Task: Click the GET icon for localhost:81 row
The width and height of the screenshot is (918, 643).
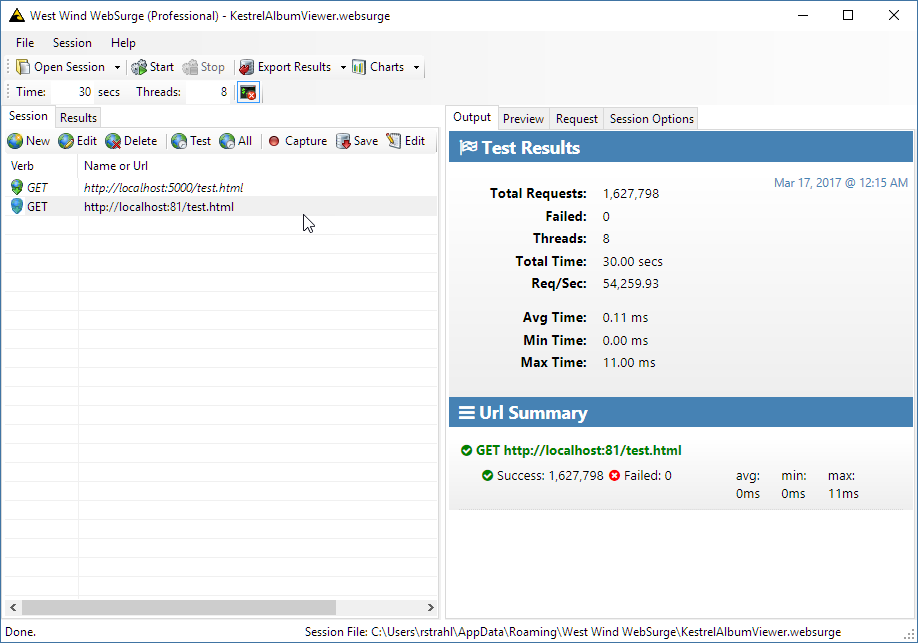Action: point(17,206)
